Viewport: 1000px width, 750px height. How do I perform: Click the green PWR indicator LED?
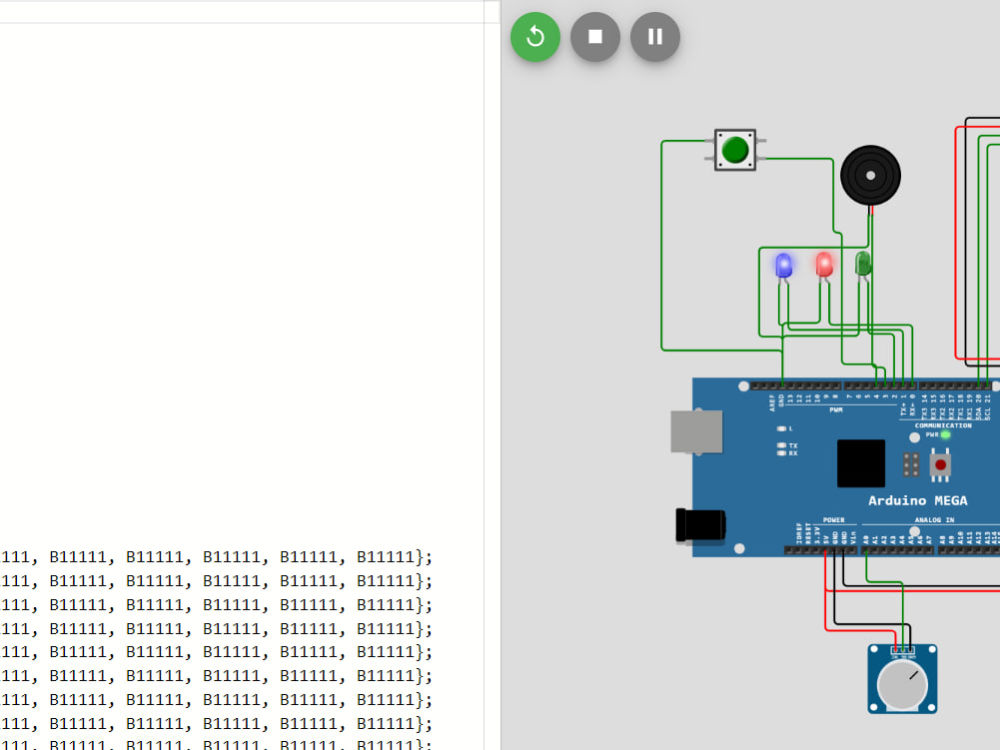click(947, 434)
